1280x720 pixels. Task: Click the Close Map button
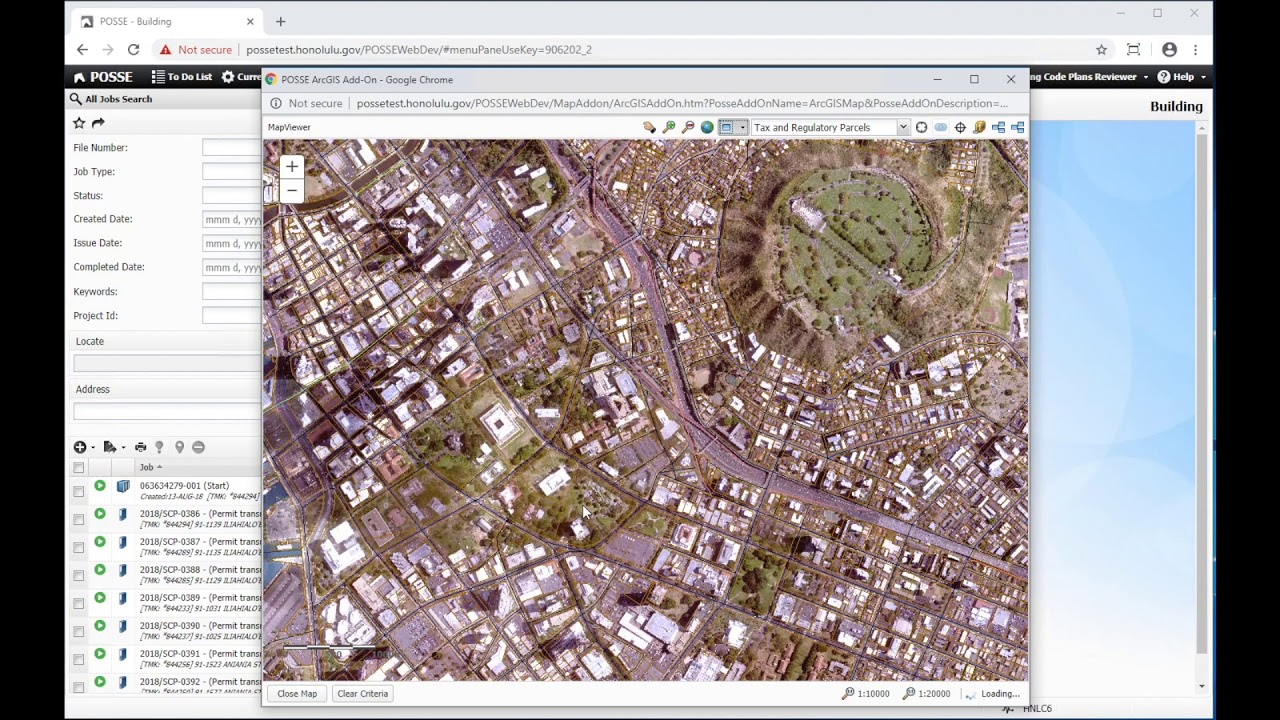[297, 693]
